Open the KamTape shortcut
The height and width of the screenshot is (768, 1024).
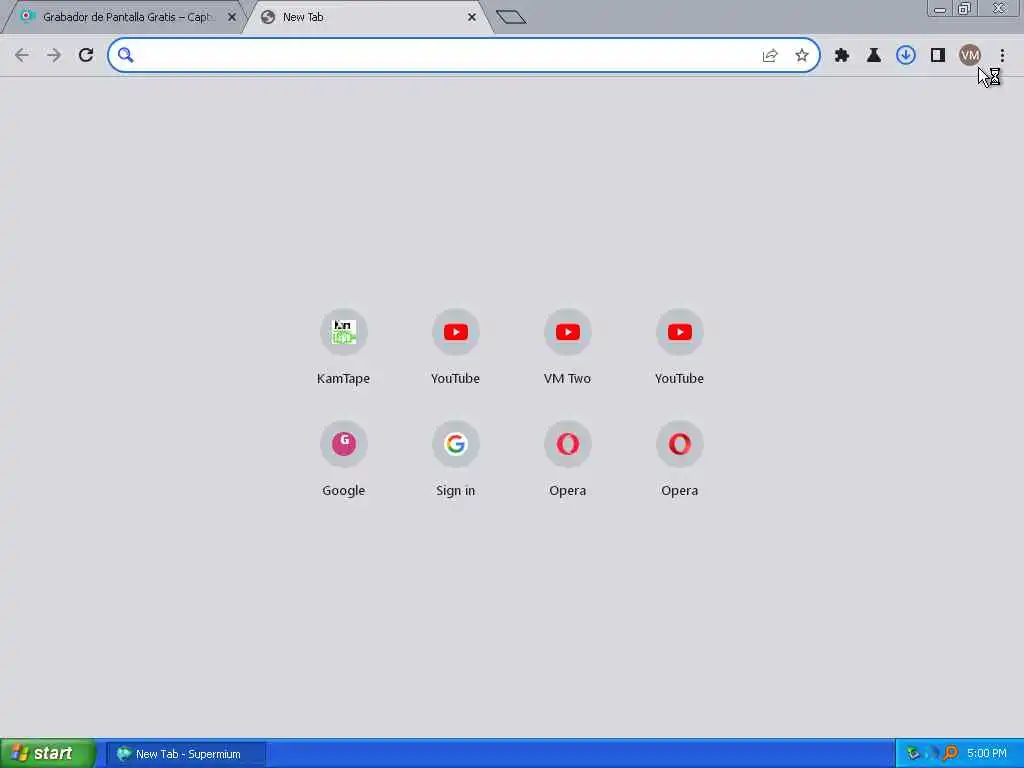coord(344,347)
